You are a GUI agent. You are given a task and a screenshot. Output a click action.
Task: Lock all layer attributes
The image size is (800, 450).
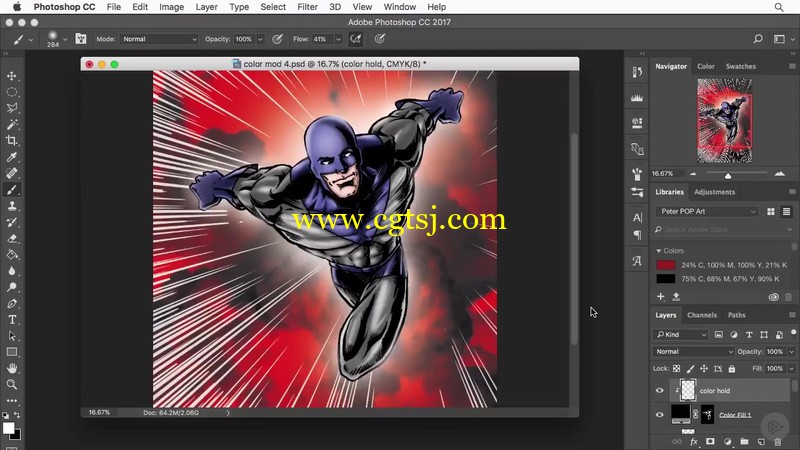732,368
